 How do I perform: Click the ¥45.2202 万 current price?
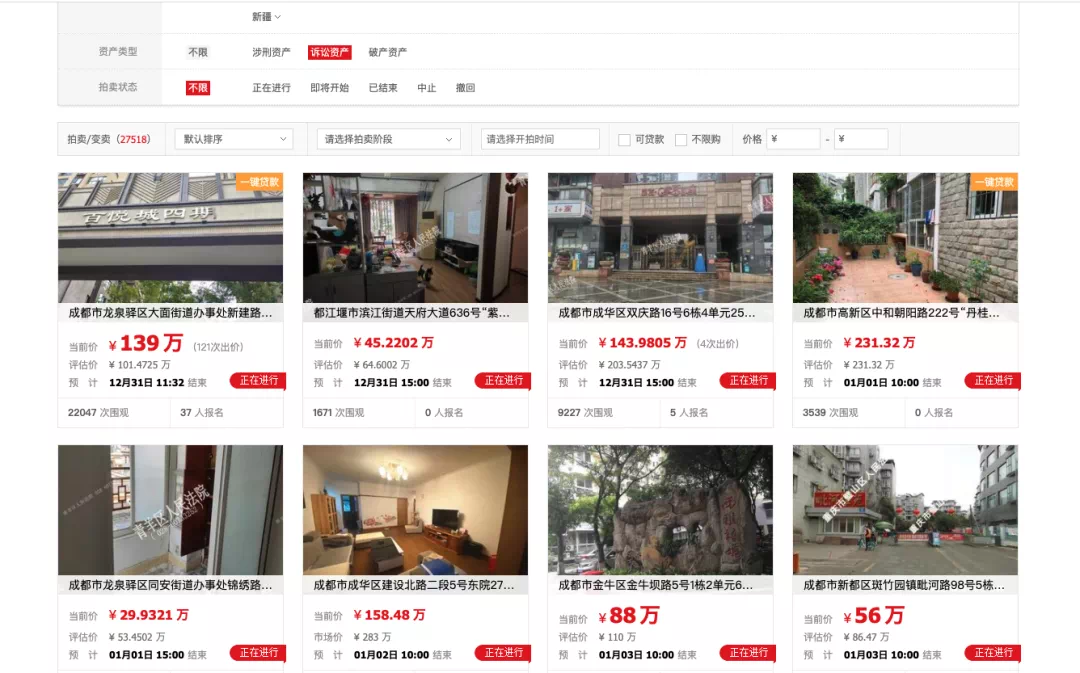tap(393, 343)
